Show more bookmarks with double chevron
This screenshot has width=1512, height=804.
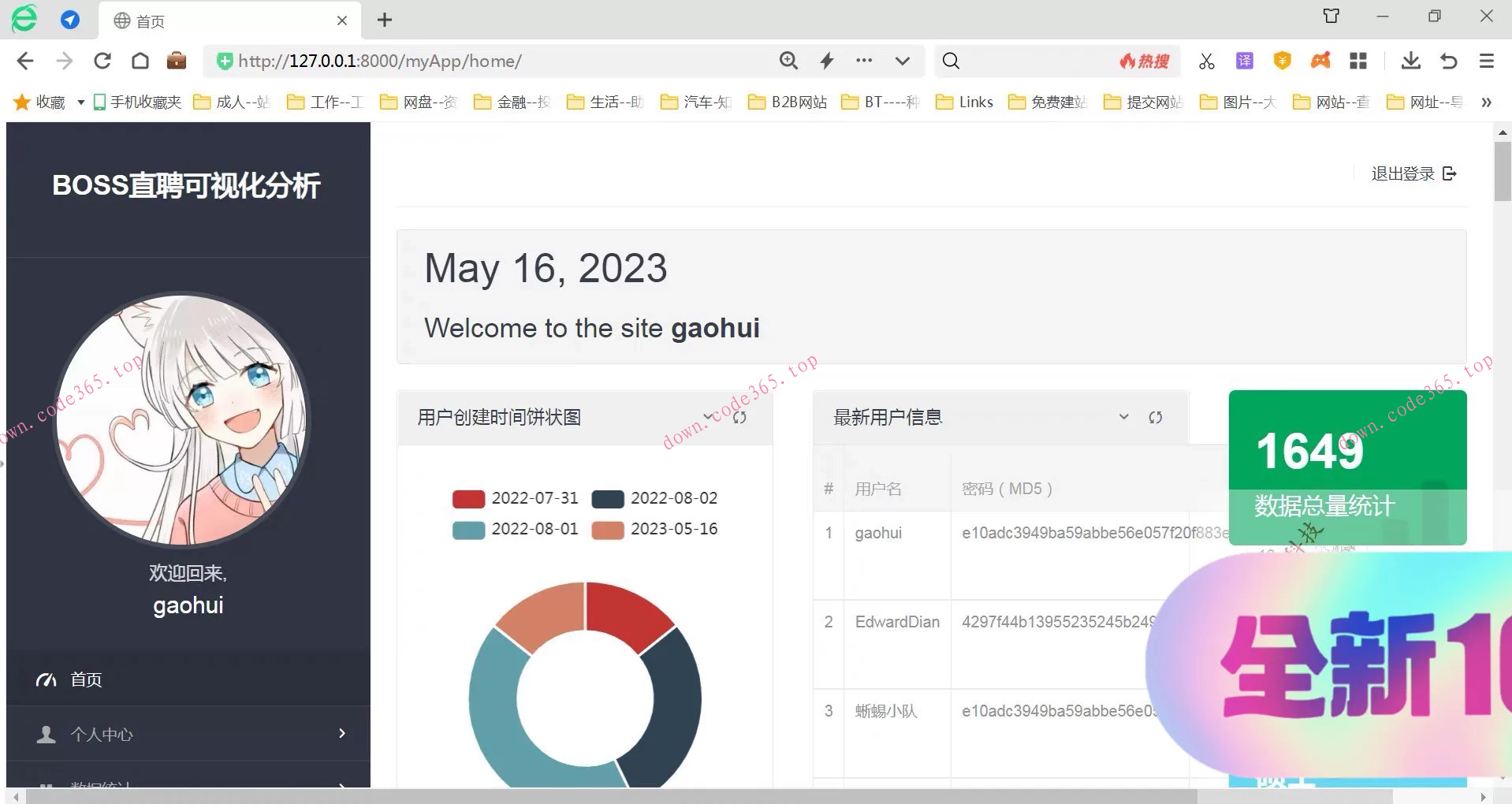(1486, 102)
